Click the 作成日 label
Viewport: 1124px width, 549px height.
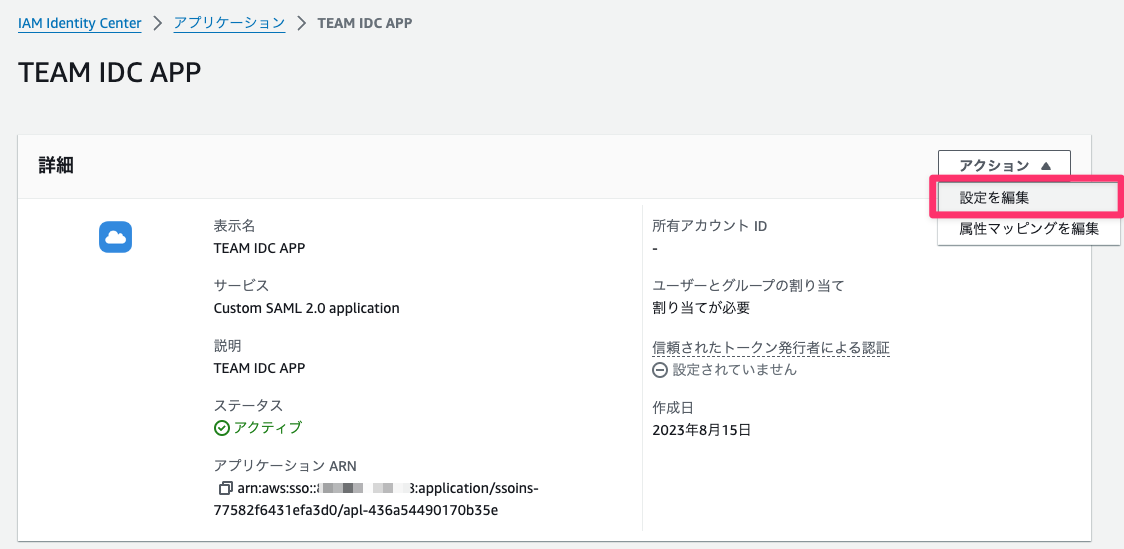coord(672,408)
